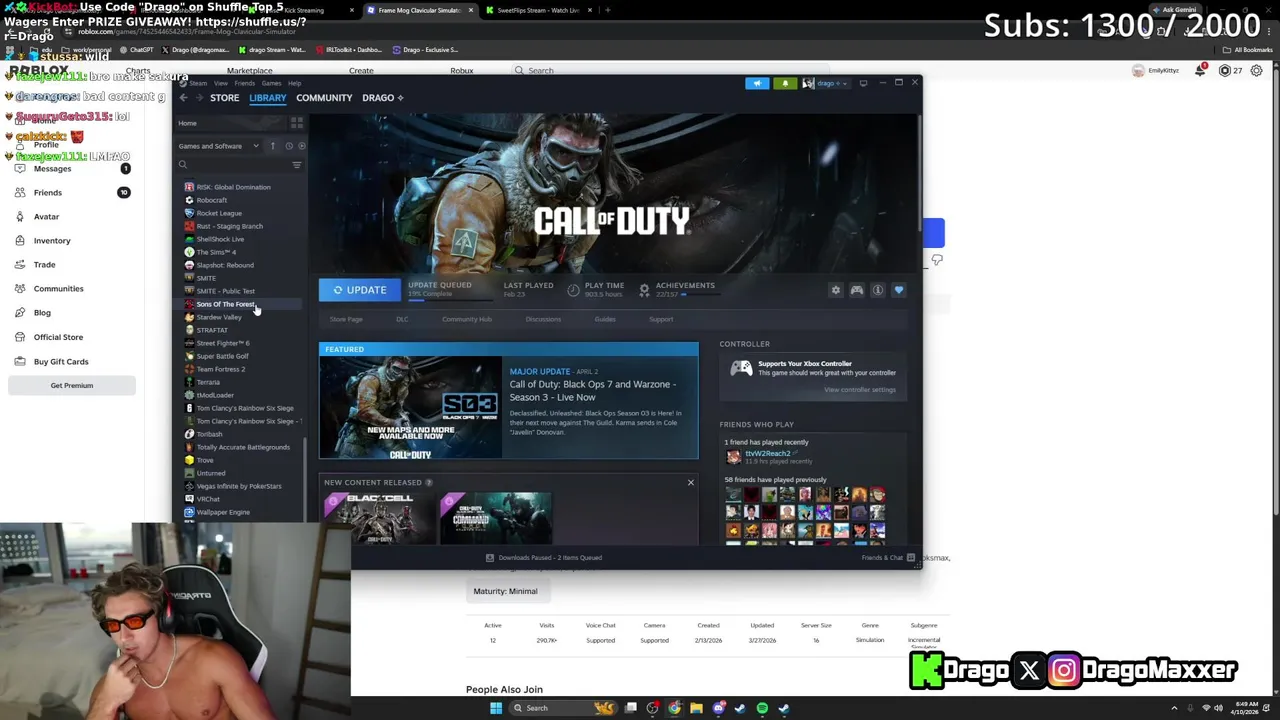The height and width of the screenshot is (720, 1280).
Task: Toggle recent activity clock filter in library
Action: tap(289, 146)
